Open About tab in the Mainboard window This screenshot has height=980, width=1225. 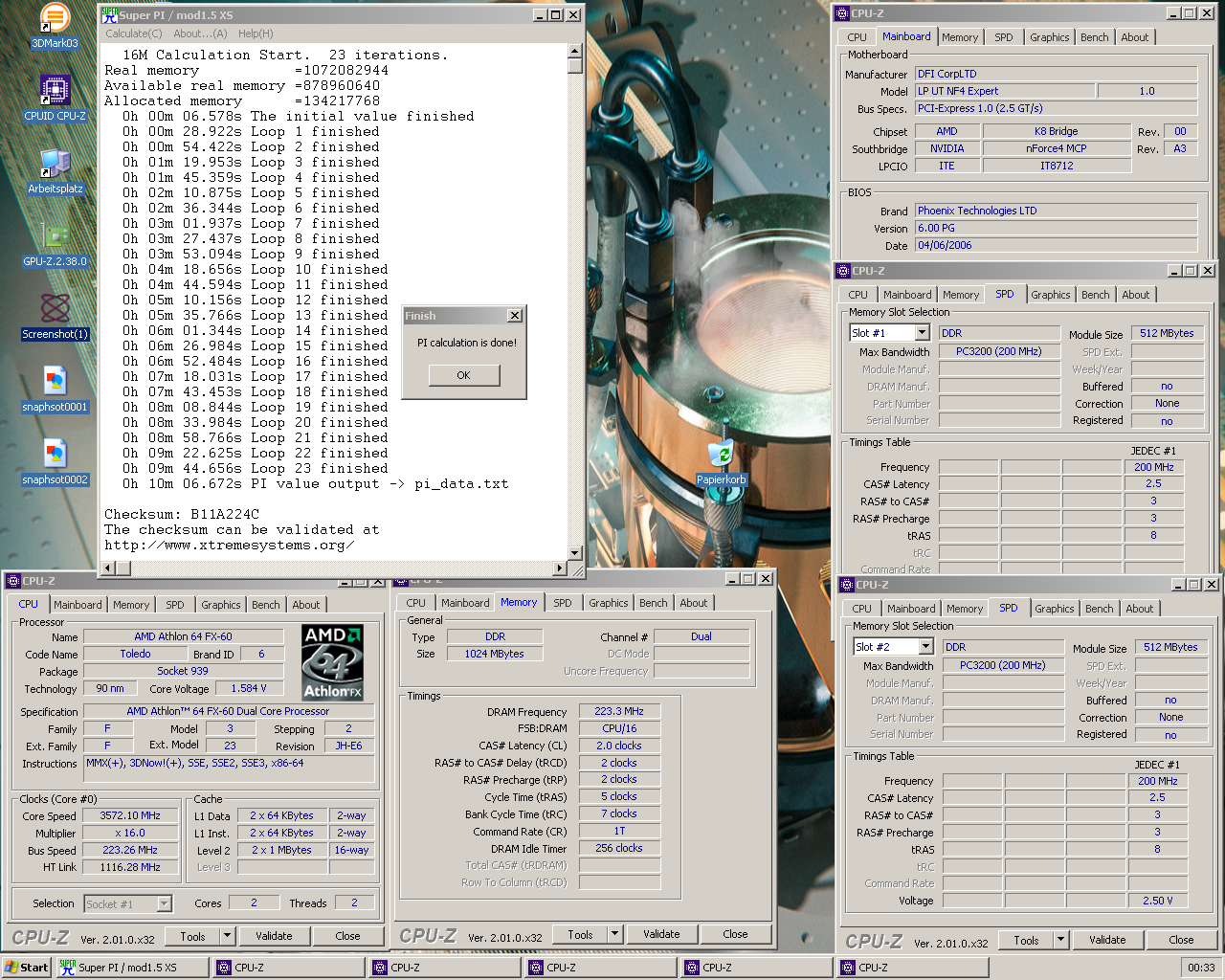tap(1135, 37)
